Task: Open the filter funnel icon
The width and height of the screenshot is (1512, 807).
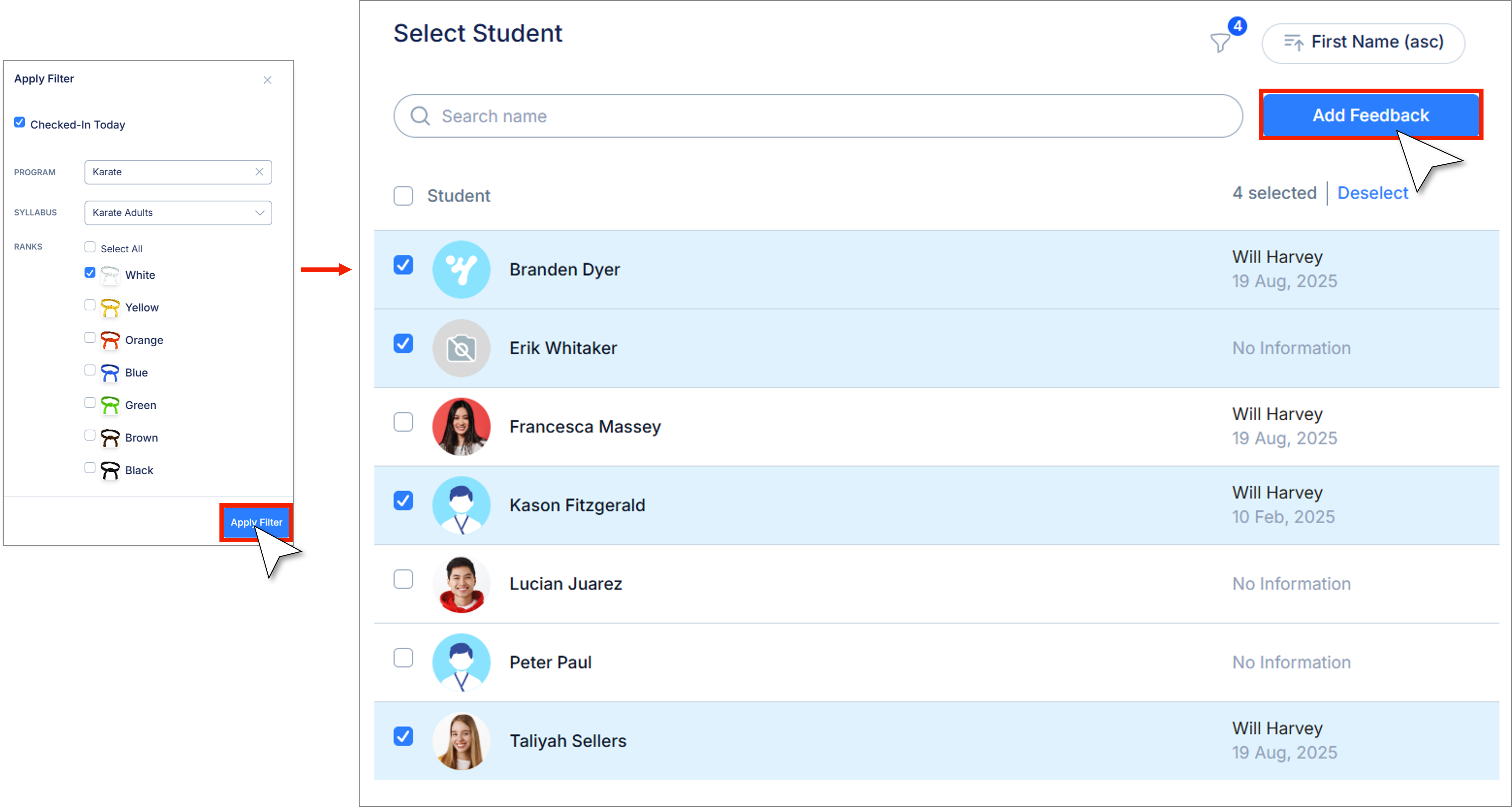Action: click(x=1221, y=43)
